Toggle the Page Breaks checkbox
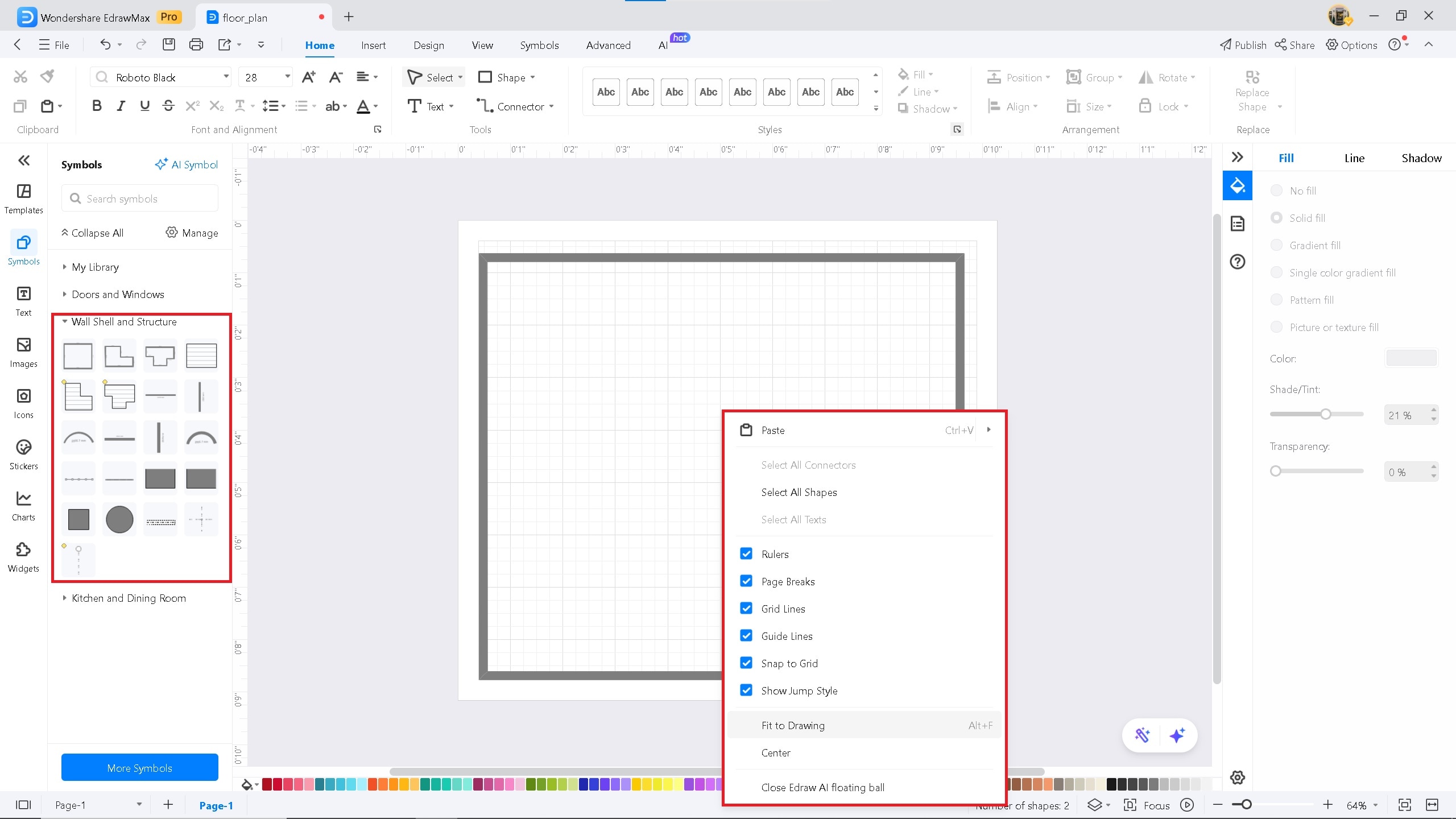This screenshot has height=819, width=1456. (746, 581)
